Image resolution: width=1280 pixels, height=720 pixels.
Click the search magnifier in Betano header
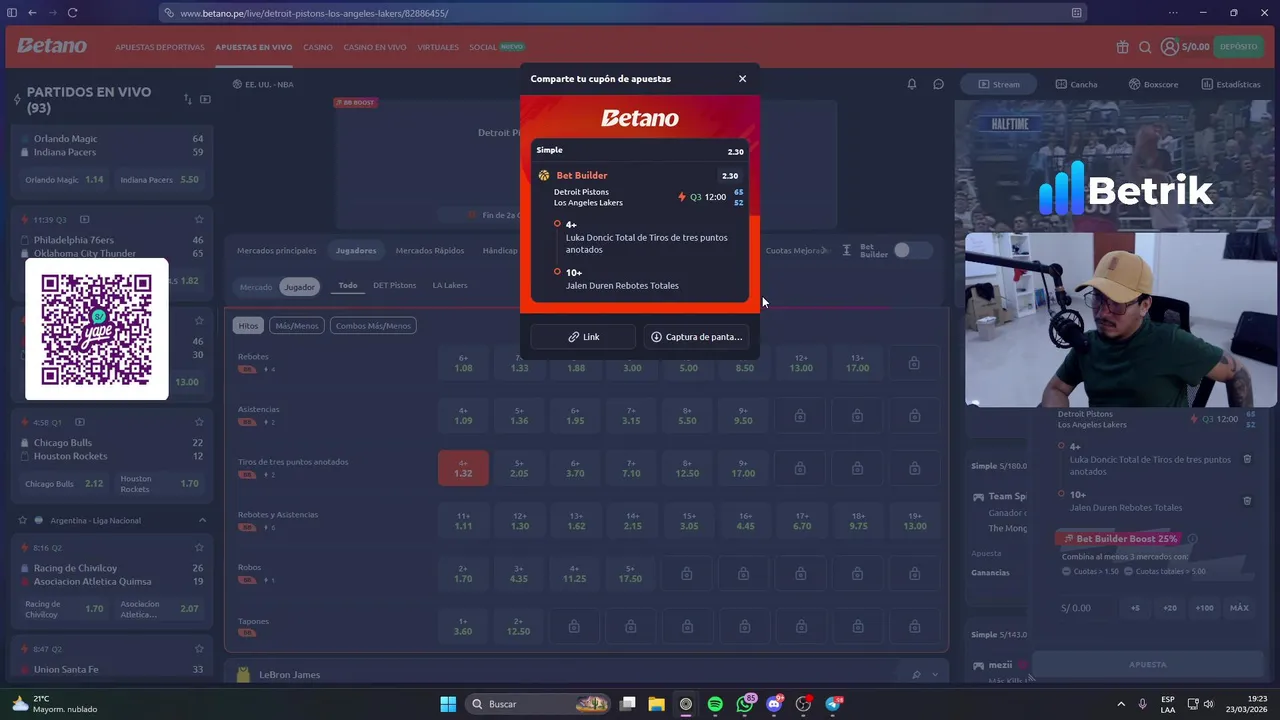point(1145,47)
